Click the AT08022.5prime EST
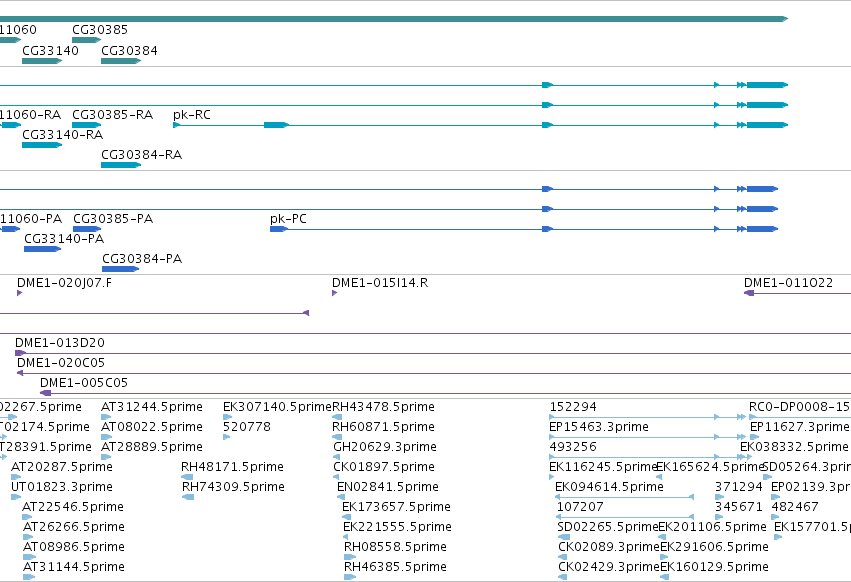Image resolution: width=851 pixels, height=582 pixels. coord(106,437)
